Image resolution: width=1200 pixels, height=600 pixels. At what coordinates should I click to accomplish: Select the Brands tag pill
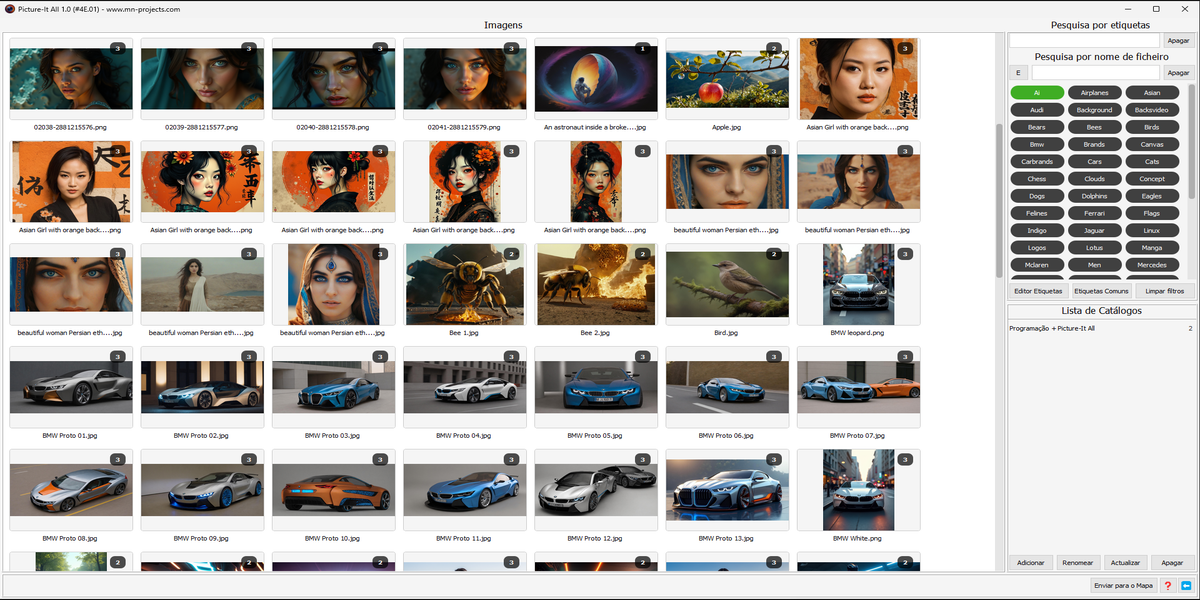(1095, 144)
